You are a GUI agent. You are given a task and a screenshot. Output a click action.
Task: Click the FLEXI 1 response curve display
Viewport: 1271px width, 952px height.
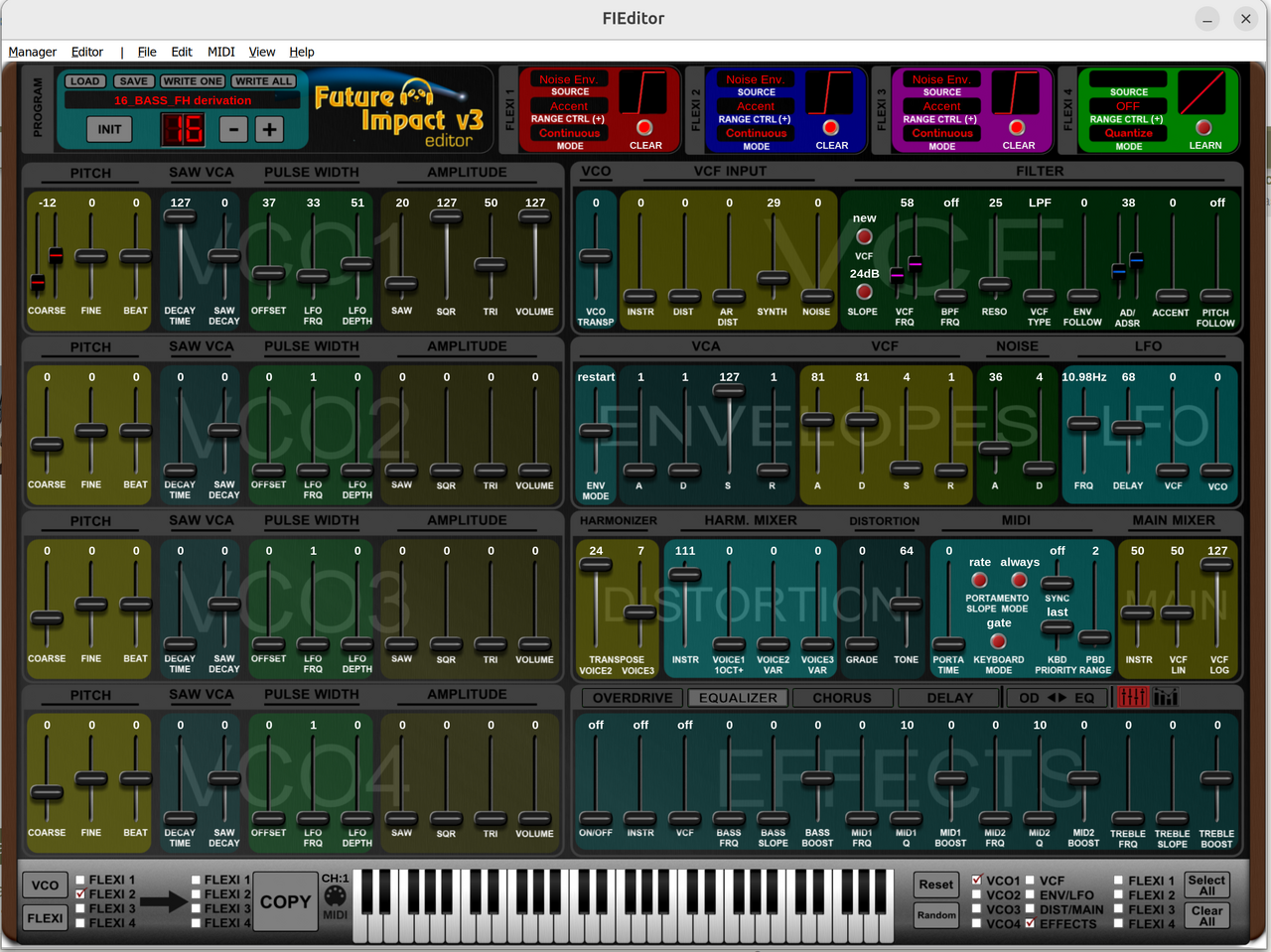point(643,92)
